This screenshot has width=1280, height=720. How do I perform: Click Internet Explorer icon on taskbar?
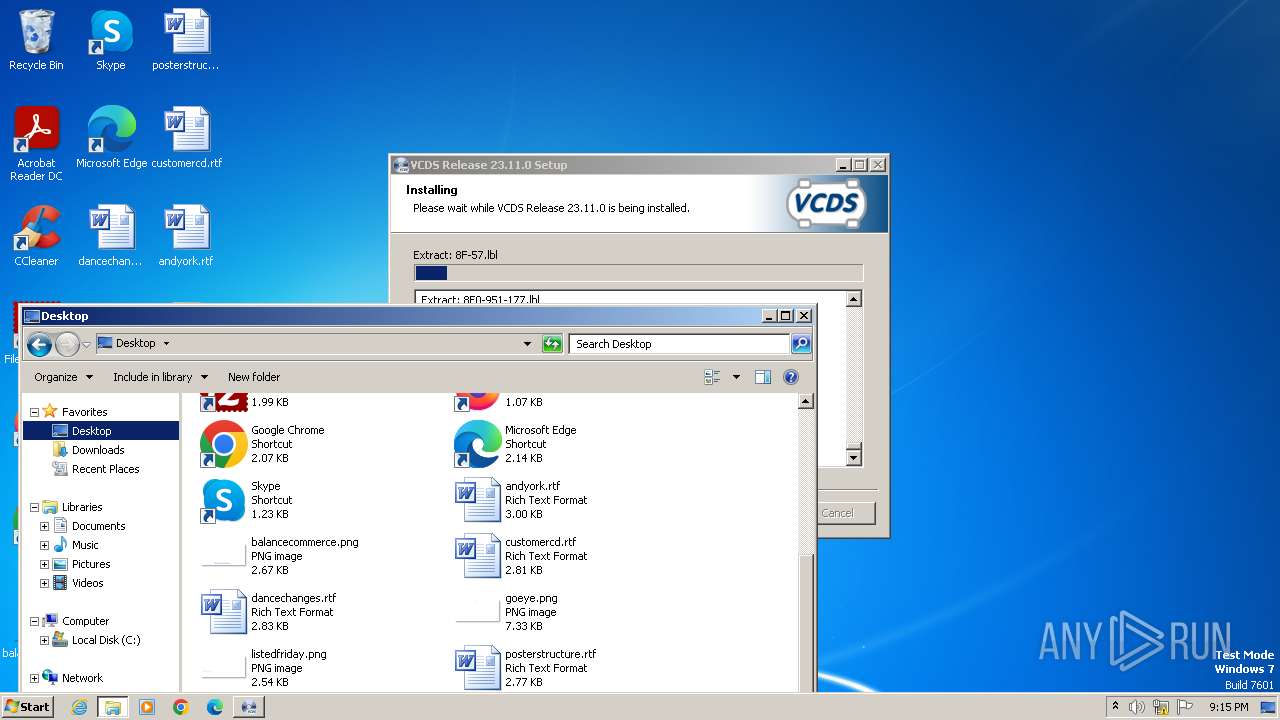click(80, 707)
